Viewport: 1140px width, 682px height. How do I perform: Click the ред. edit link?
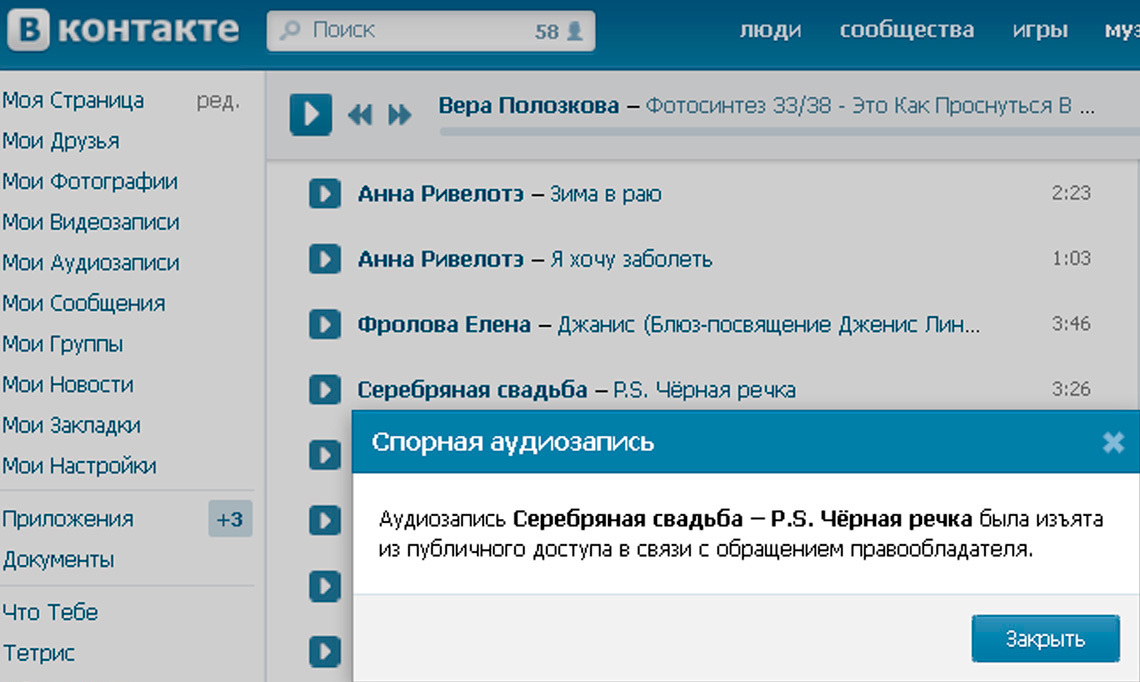click(x=217, y=101)
